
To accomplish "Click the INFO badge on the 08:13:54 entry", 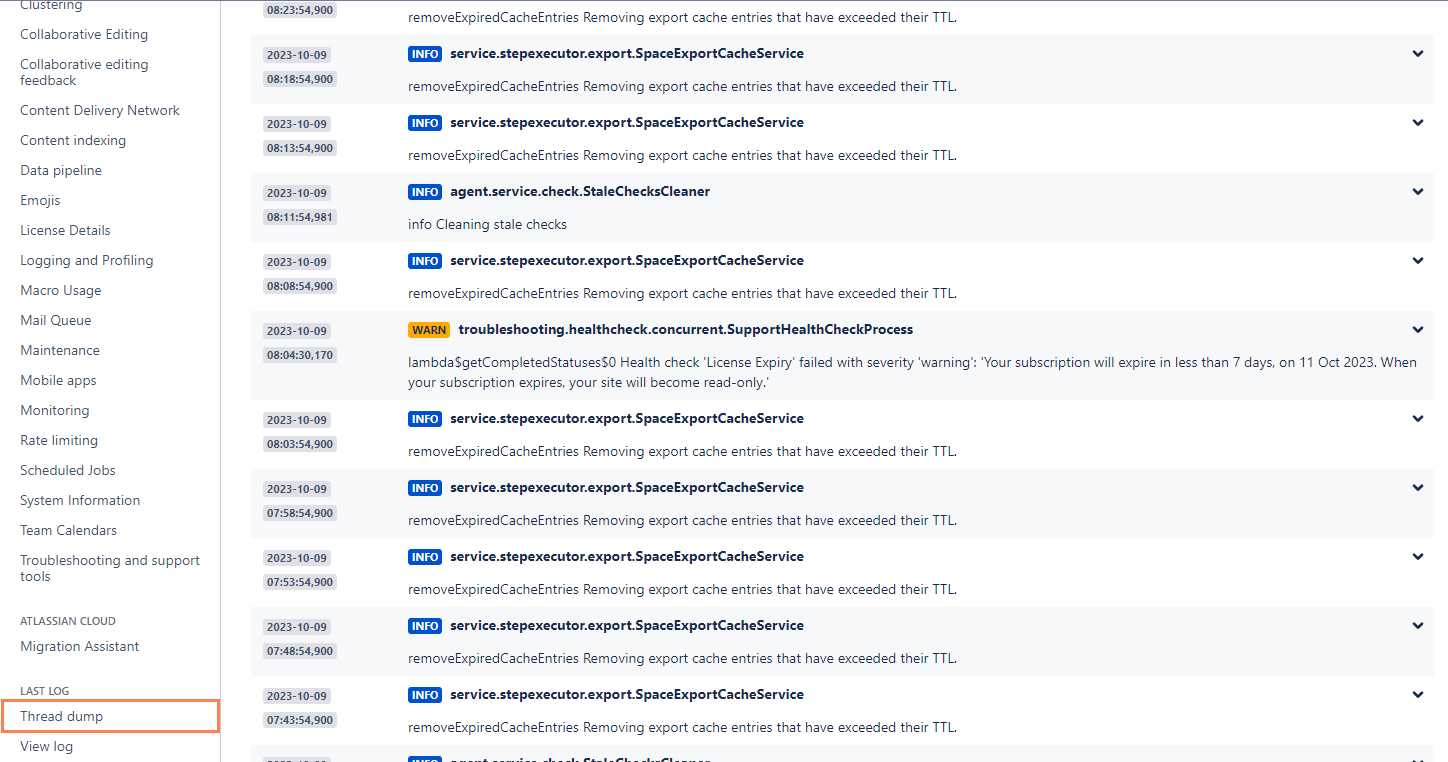I will tap(424, 122).
